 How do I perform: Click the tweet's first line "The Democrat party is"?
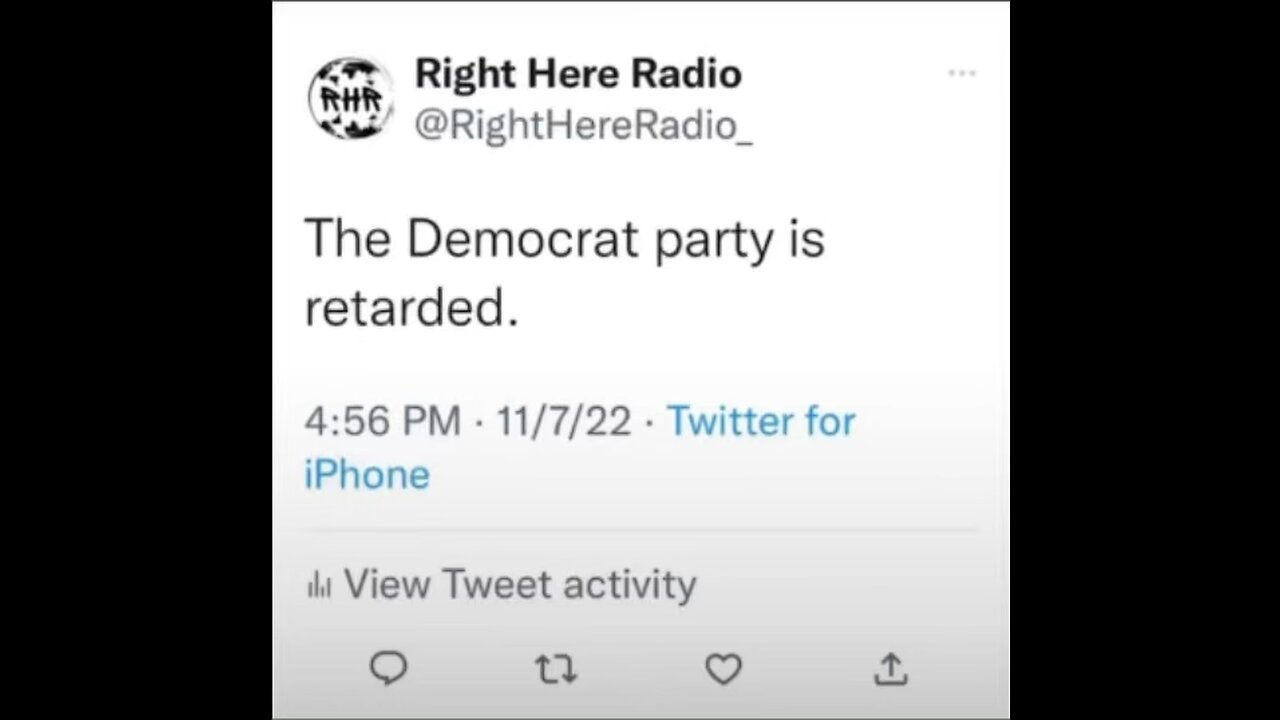[x=564, y=240]
